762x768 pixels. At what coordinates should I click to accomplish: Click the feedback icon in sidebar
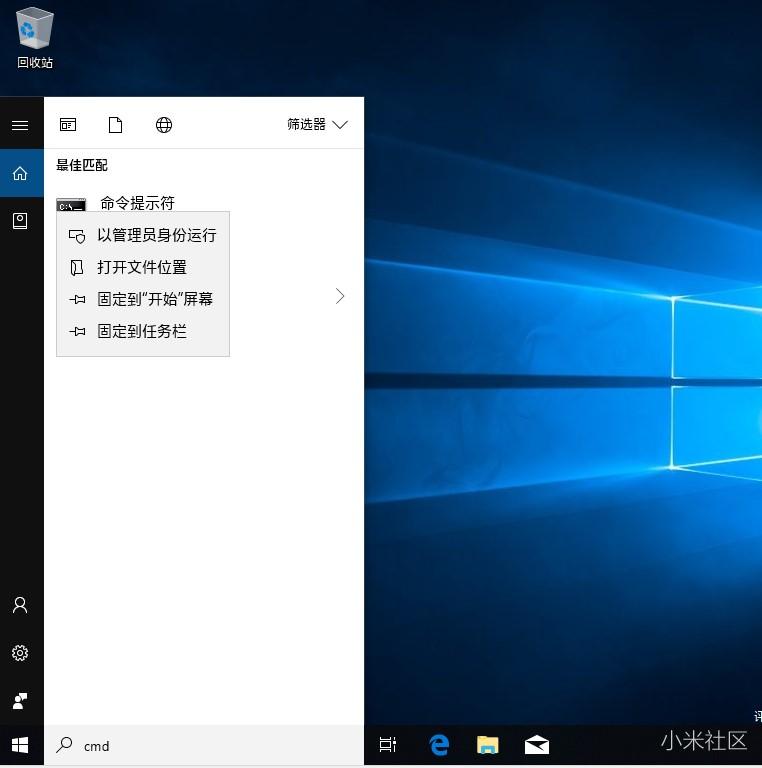point(20,701)
